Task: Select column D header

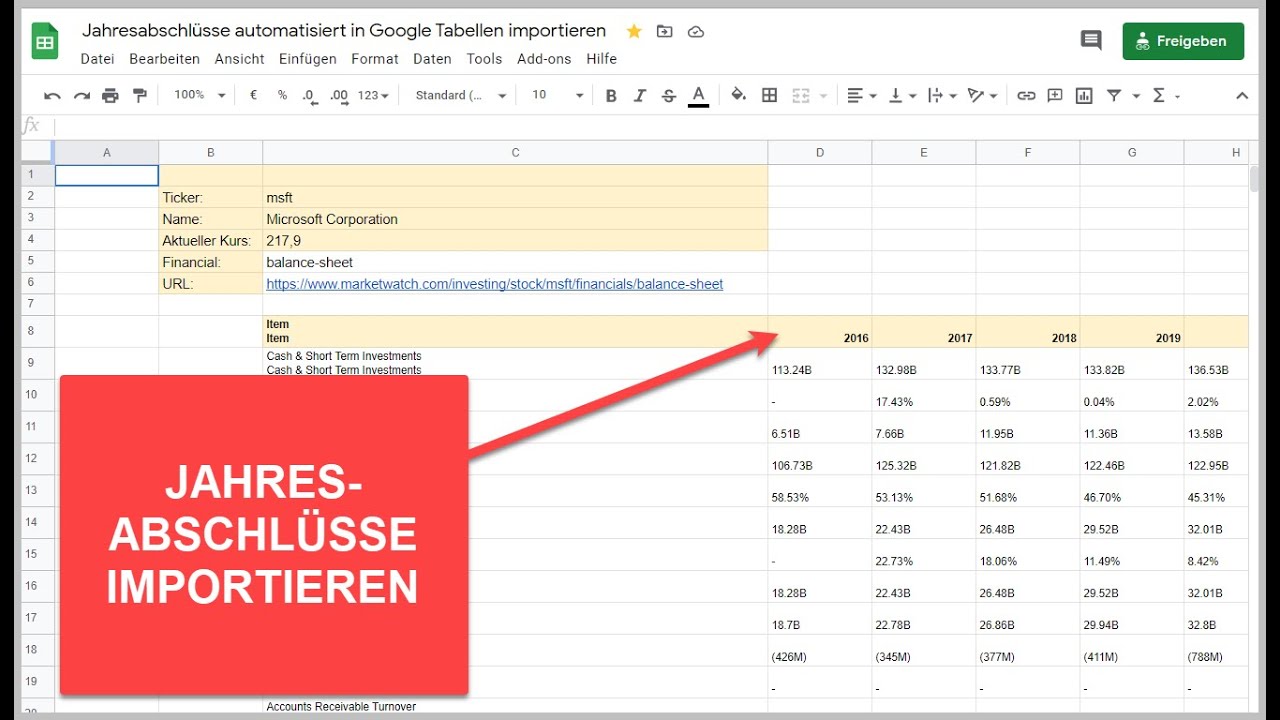Action: (x=820, y=152)
